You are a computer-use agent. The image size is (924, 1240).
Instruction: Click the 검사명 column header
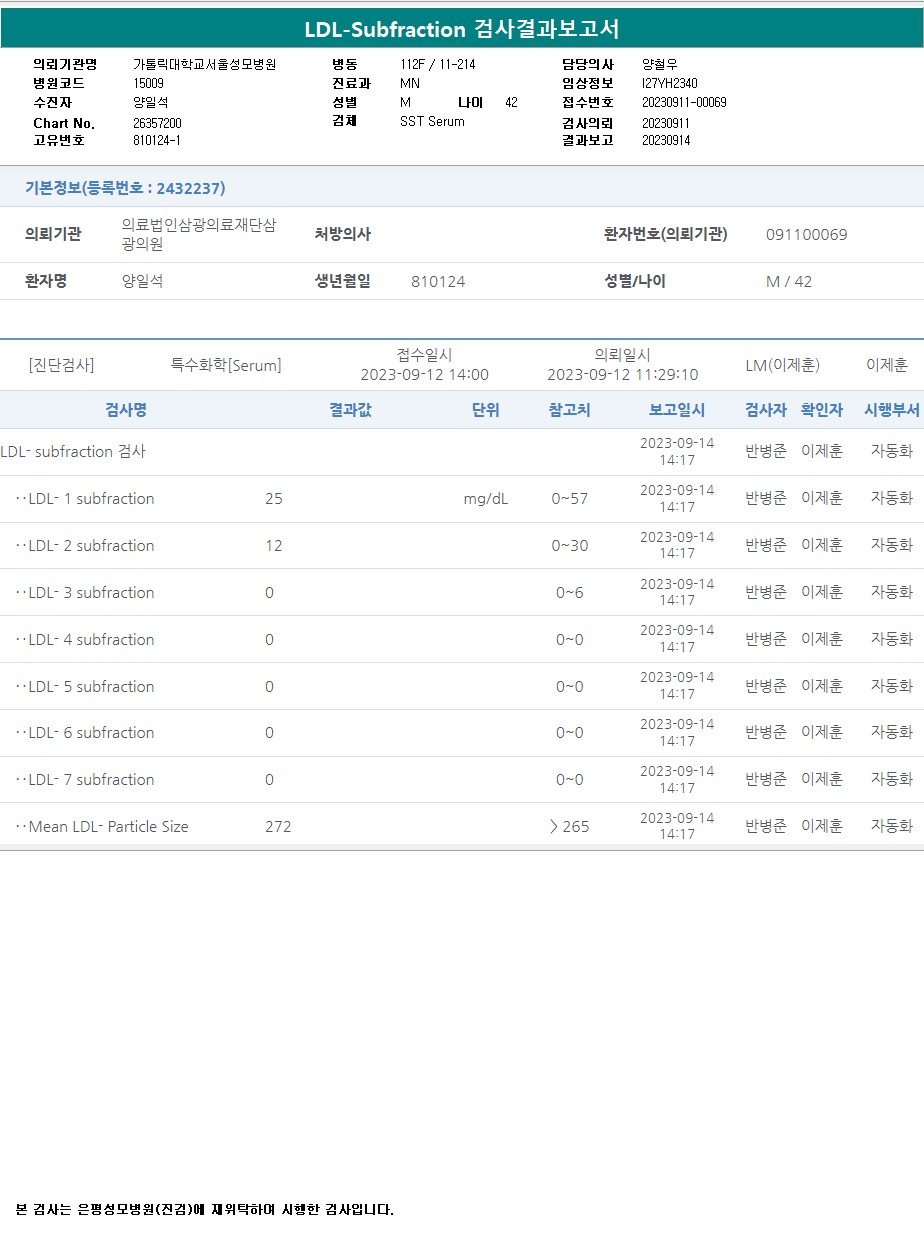(x=126, y=410)
